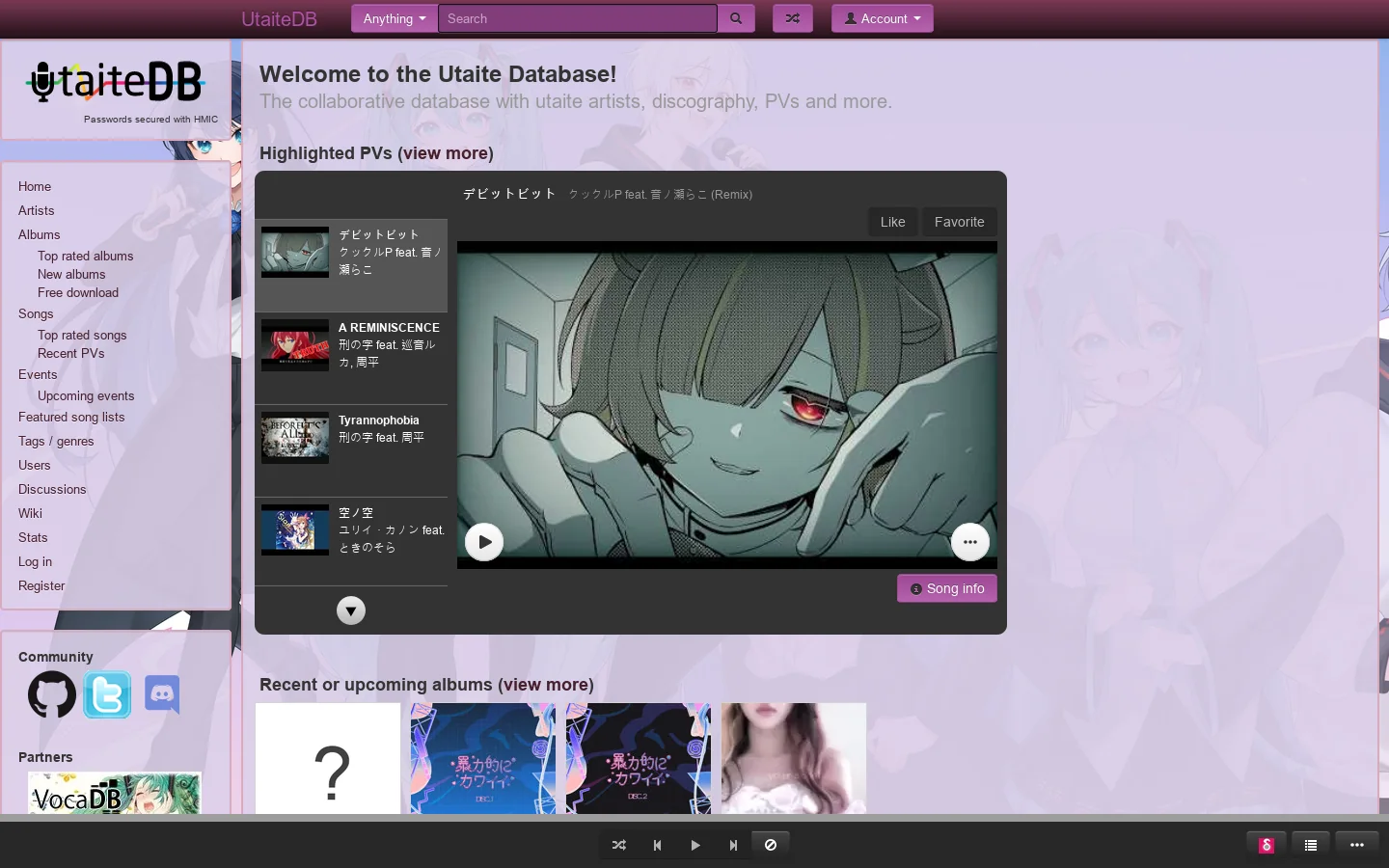Skip to the next track in the player
The image size is (1389, 868).
pos(733,845)
